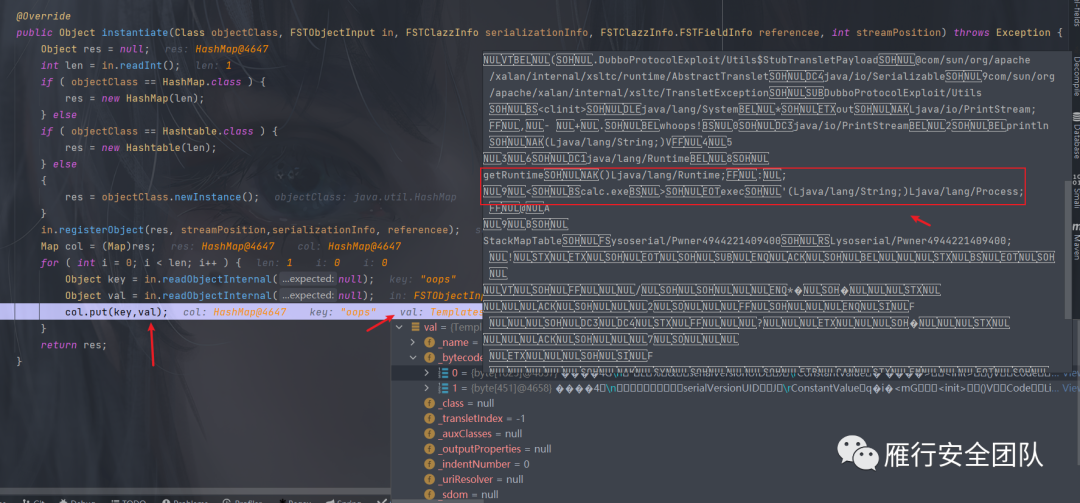The image size is (1080, 503).
Task: Click the field icon beside _uriResolver
Action: click(x=429, y=480)
